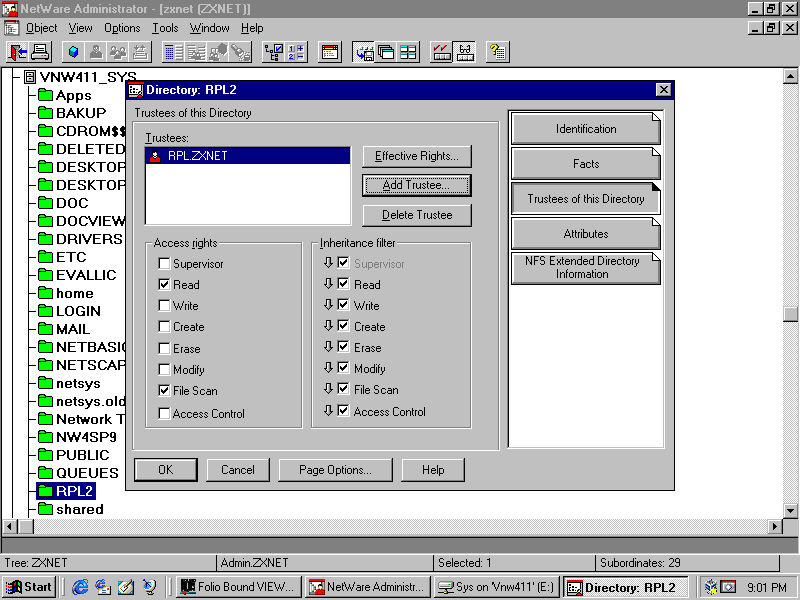This screenshot has height=600, width=800.
Task: Open NFS Extended Directory Information page
Action: 586,268
